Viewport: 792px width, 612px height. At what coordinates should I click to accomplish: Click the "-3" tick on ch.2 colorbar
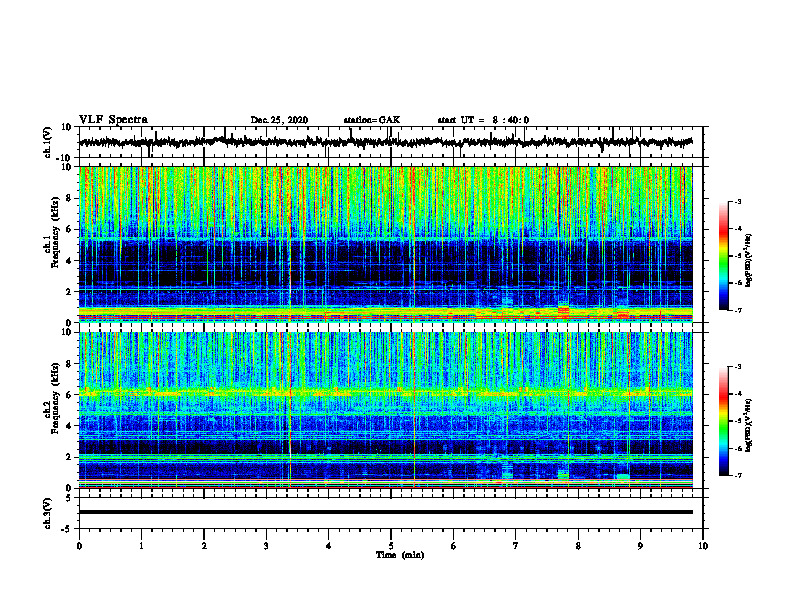pyautogui.click(x=738, y=367)
